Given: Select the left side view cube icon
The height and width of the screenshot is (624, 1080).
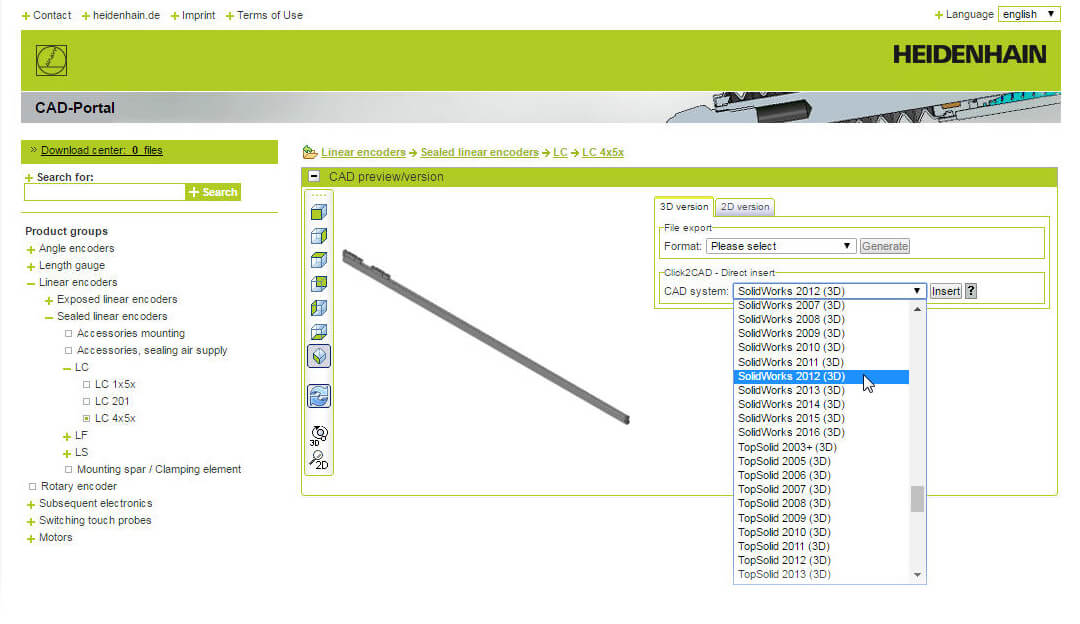Looking at the screenshot, I should (x=318, y=308).
